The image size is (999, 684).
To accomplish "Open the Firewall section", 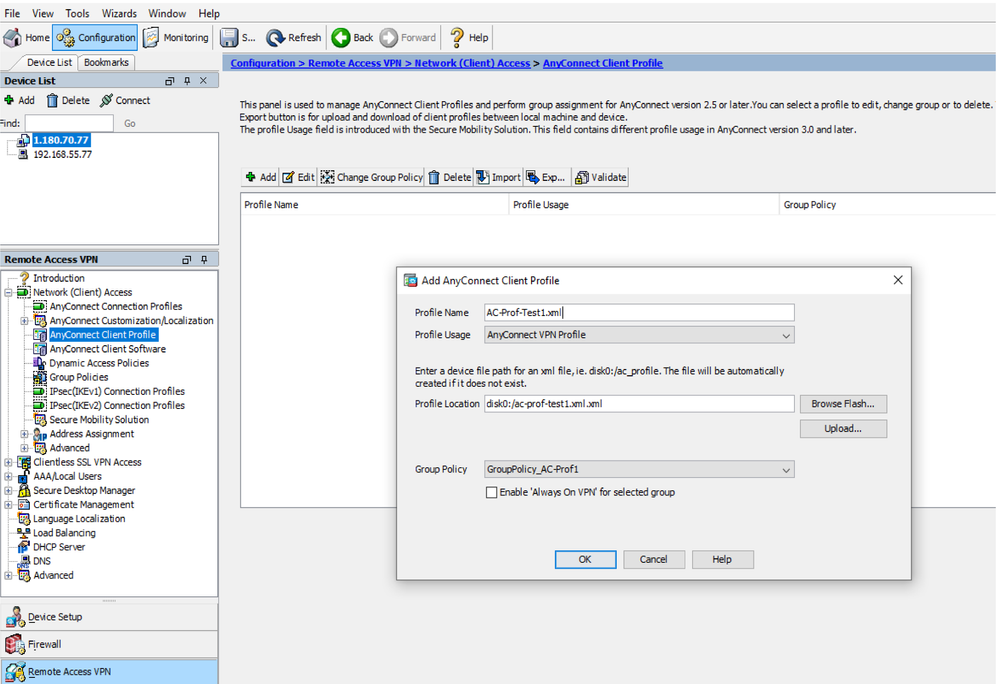I will pos(109,644).
